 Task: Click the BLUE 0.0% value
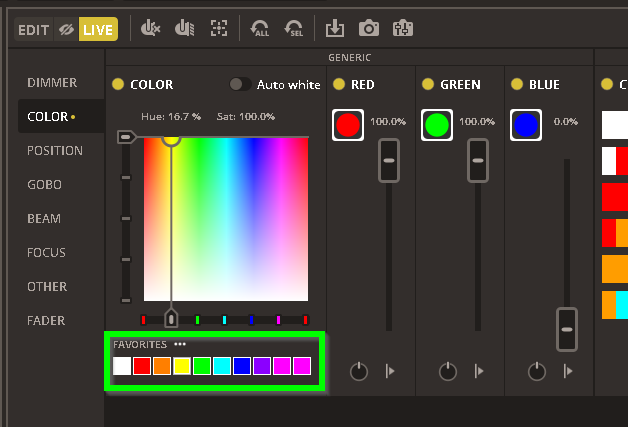(x=566, y=121)
